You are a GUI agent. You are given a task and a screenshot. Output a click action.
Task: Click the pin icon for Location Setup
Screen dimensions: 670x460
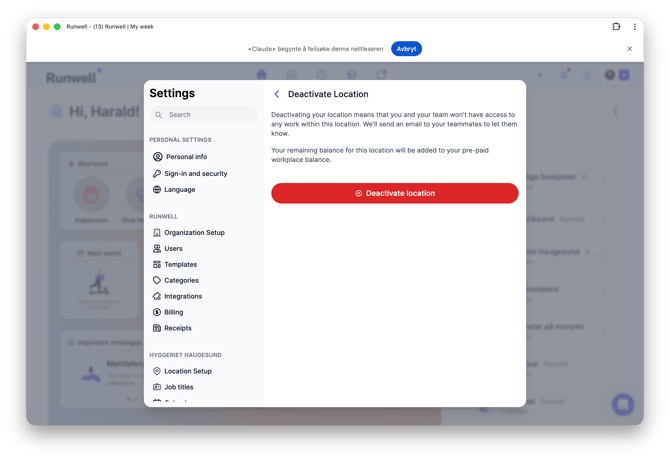(157, 371)
